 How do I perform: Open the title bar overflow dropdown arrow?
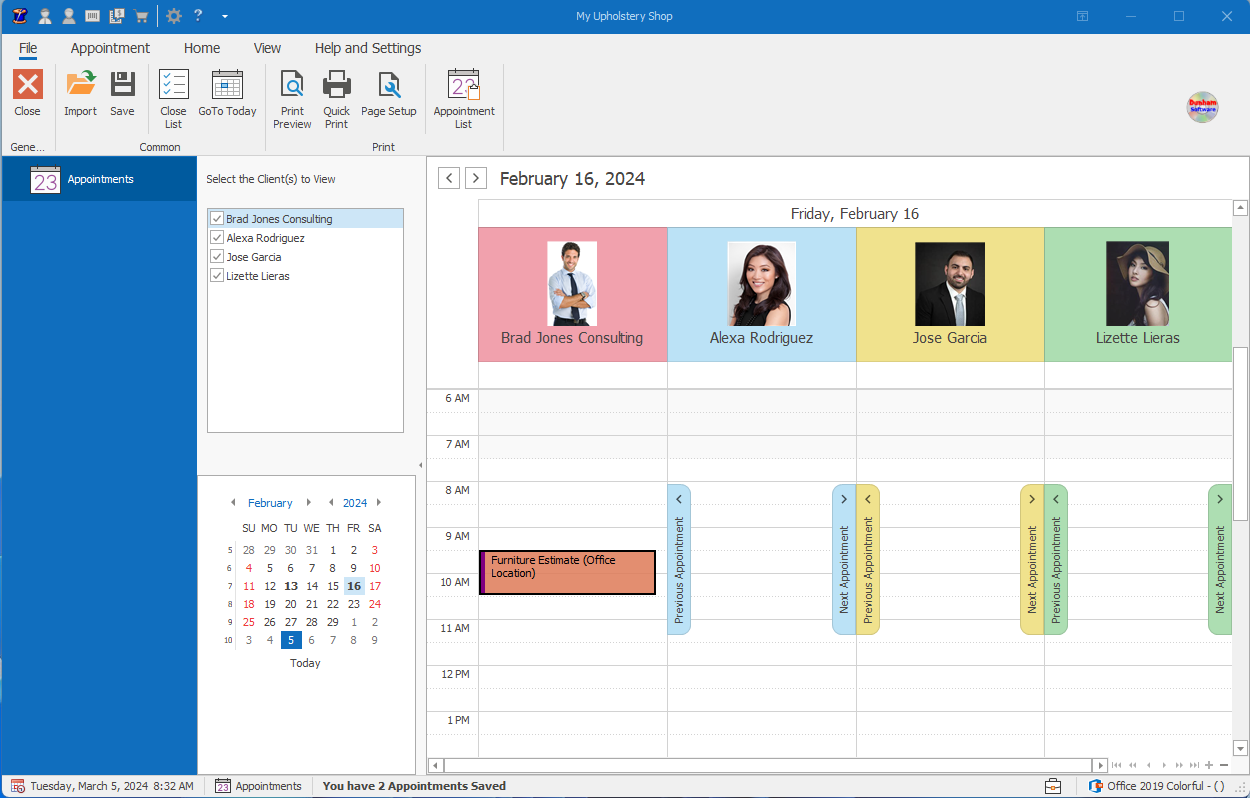224,16
